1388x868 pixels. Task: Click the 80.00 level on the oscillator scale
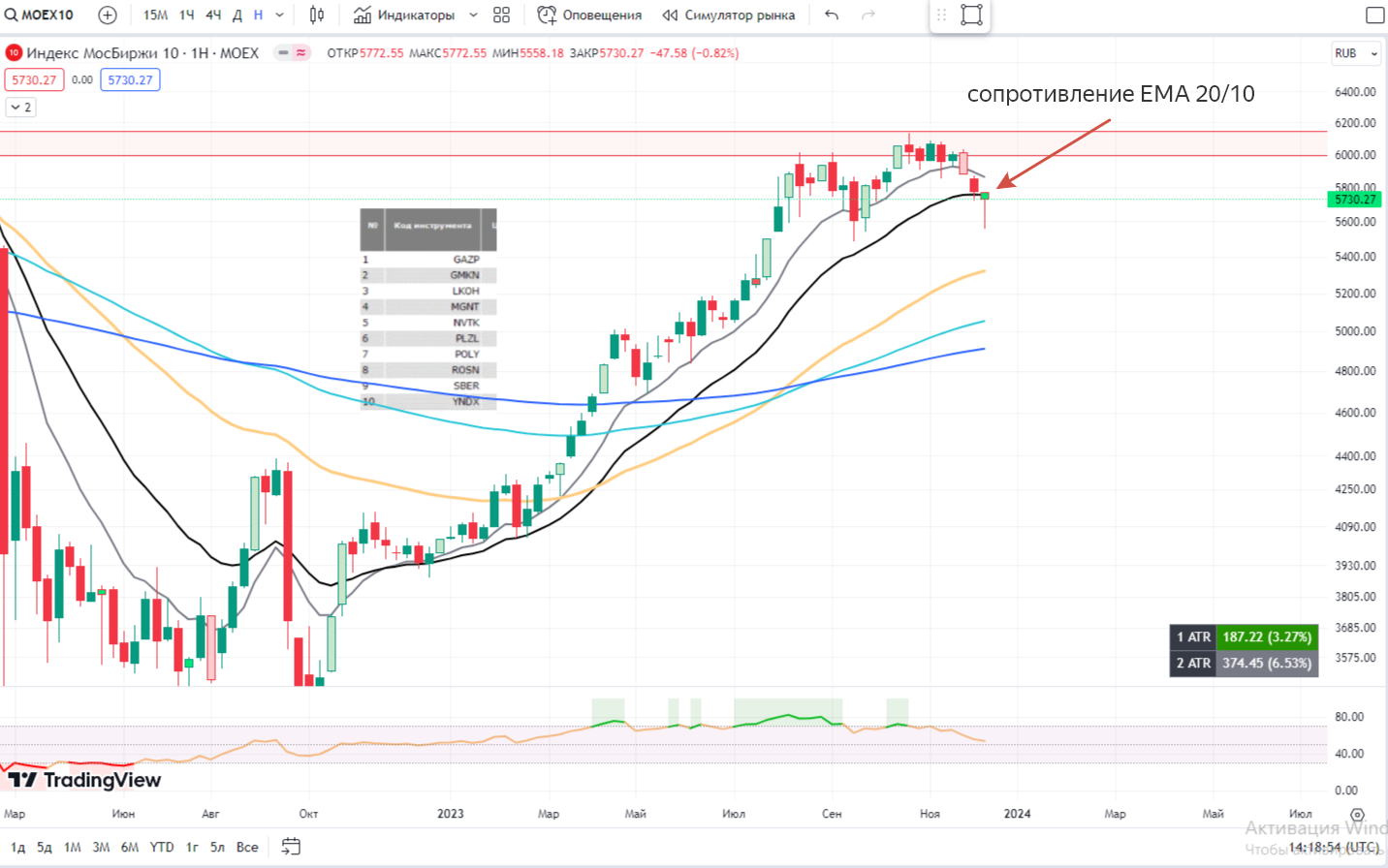(1349, 717)
